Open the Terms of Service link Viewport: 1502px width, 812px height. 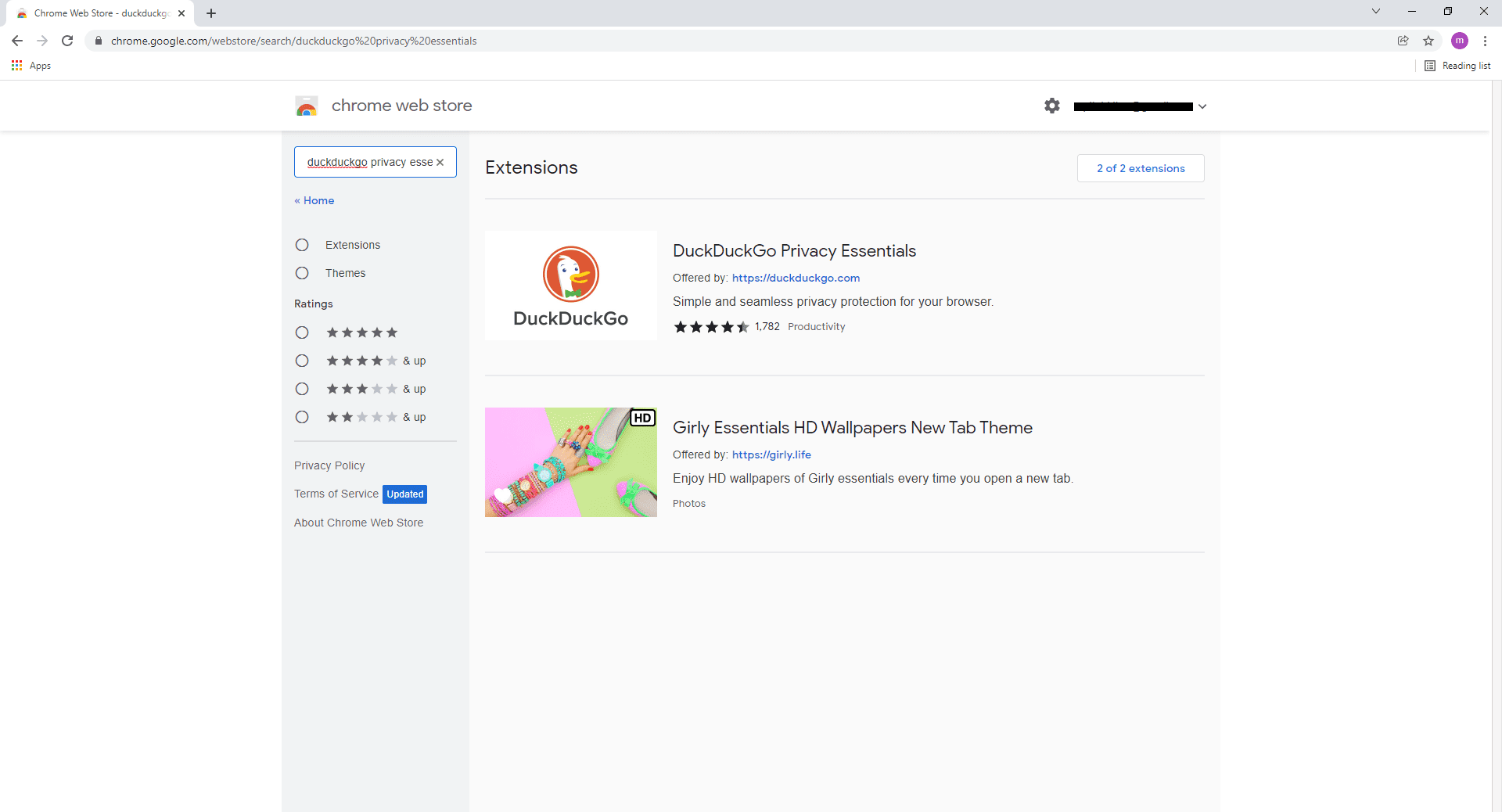click(336, 494)
